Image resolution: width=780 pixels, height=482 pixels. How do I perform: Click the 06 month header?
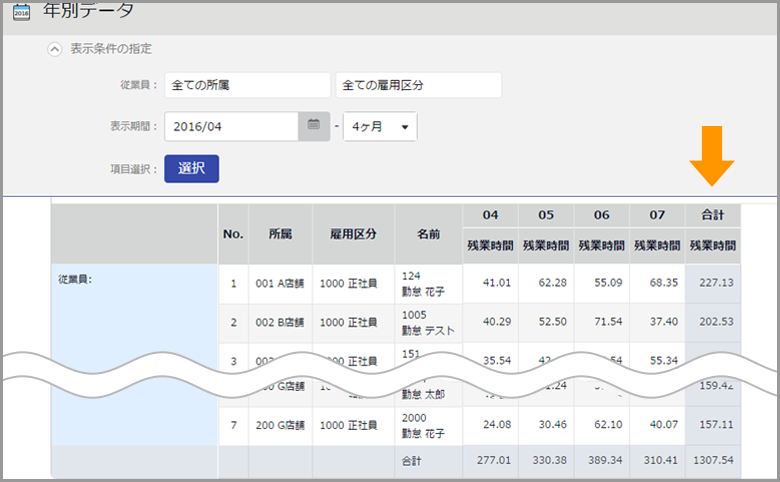click(x=602, y=215)
